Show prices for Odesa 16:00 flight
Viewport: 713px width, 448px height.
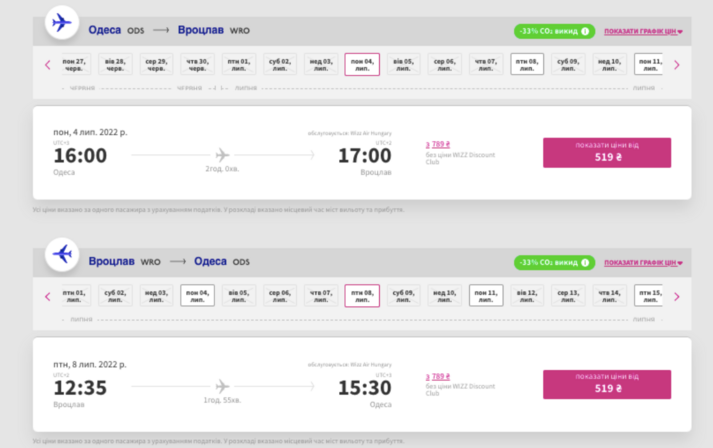click(607, 153)
